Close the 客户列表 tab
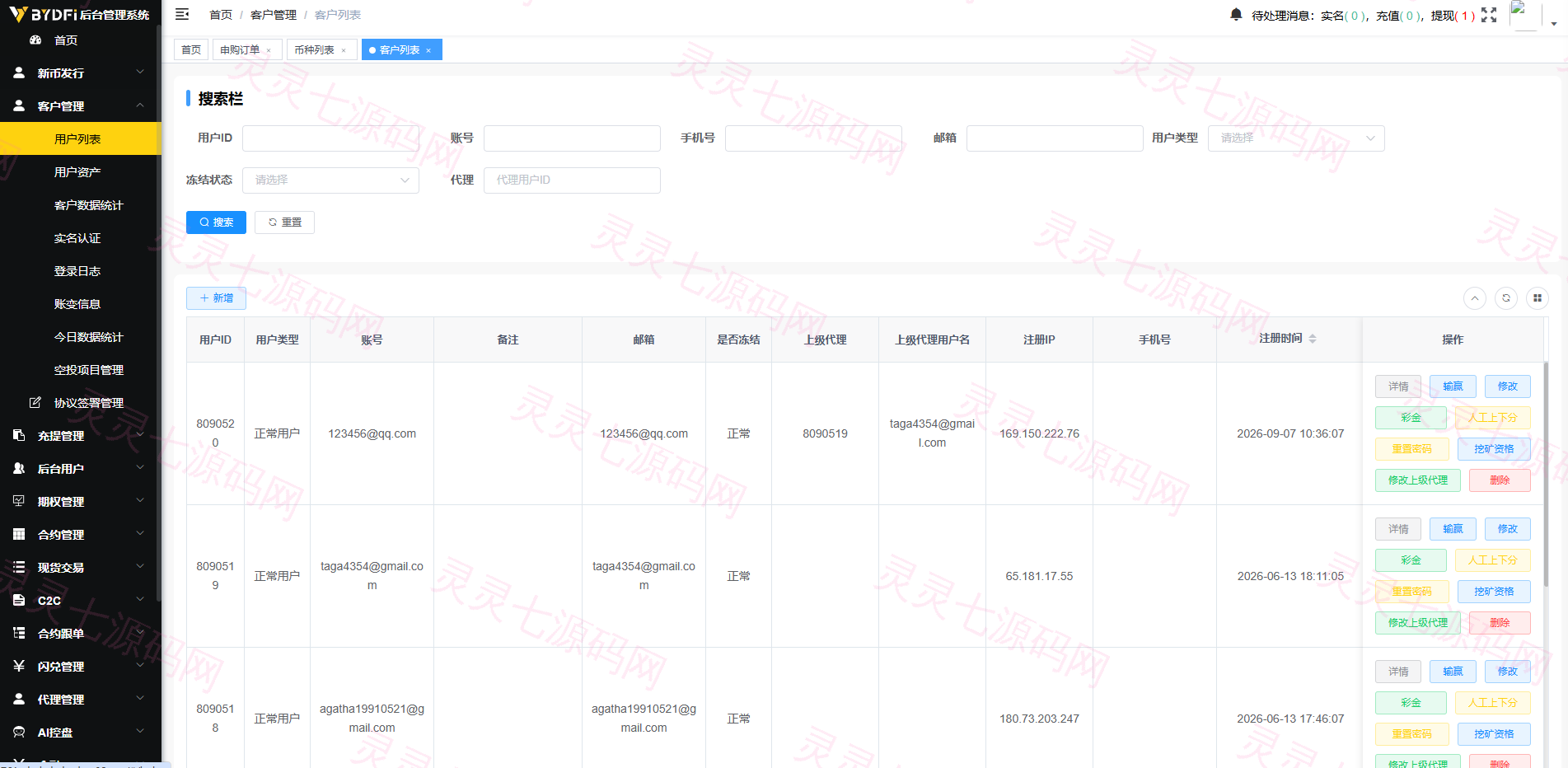Image resolution: width=1568 pixels, height=768 pixels. [428, 50]
